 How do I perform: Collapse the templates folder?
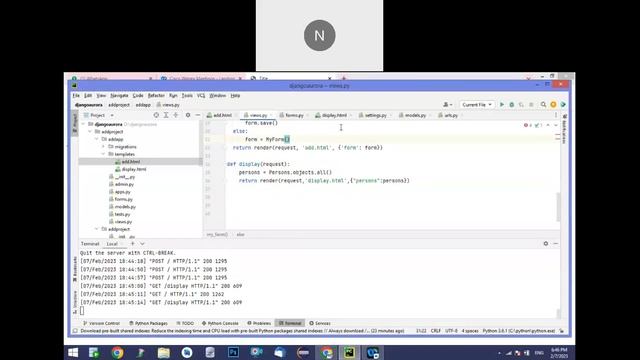[103, 154]
